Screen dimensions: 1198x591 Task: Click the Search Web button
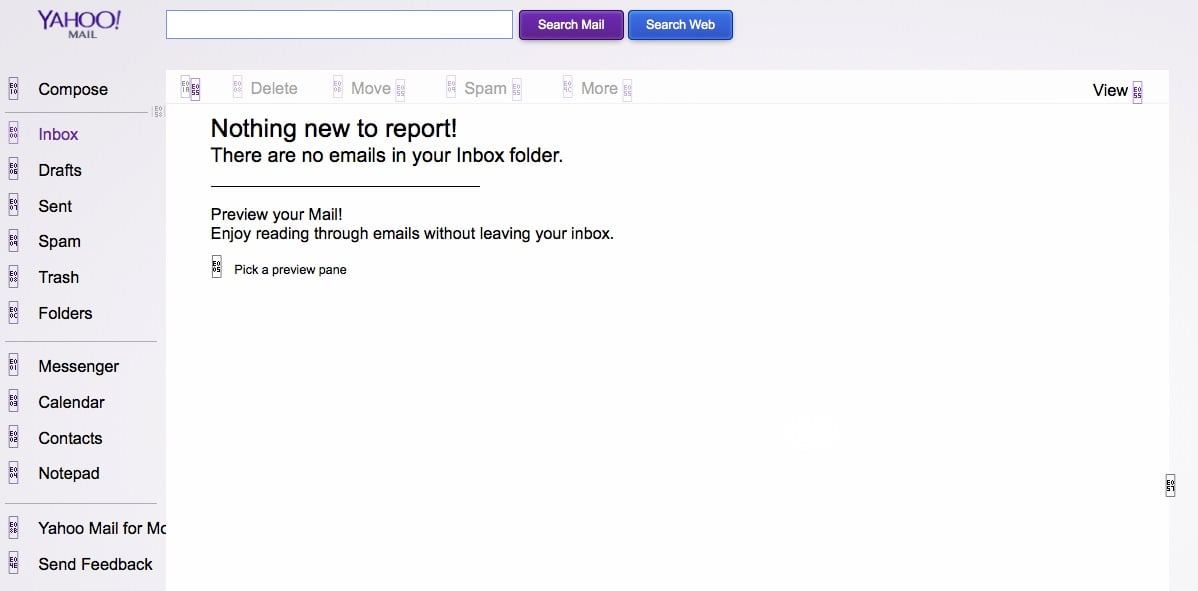(680, 24)
